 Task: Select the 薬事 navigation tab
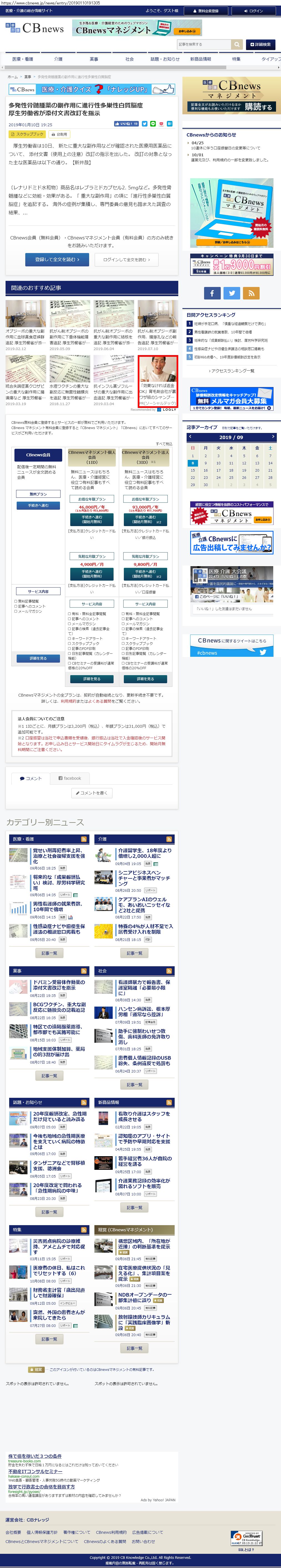94,59
